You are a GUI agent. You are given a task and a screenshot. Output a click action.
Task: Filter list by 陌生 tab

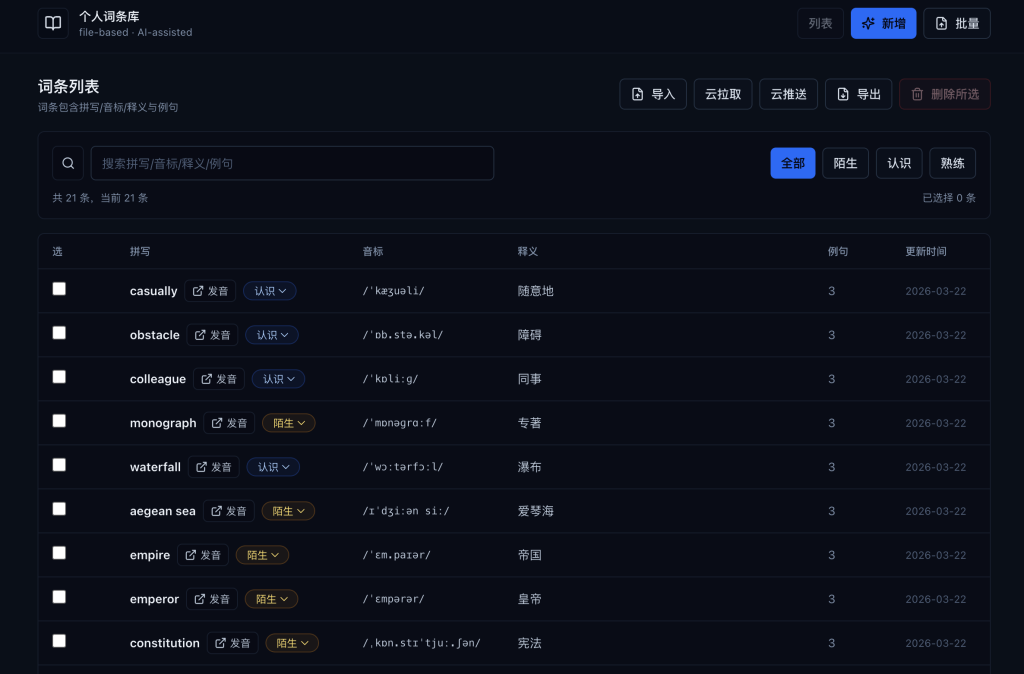pyautogui.click(x=845, y=163)
